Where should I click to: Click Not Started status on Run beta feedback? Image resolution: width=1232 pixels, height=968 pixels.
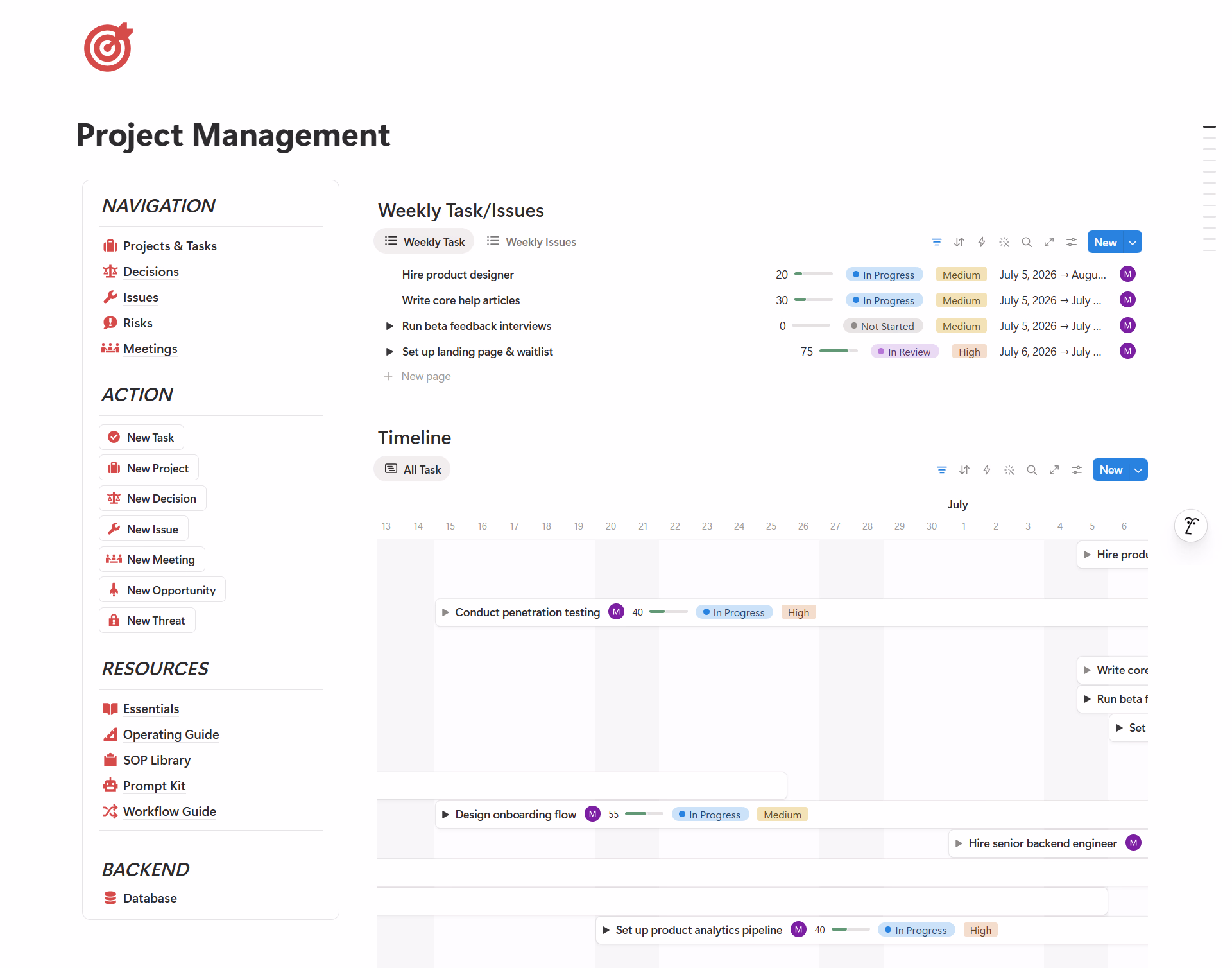click(x=883, y=326)
